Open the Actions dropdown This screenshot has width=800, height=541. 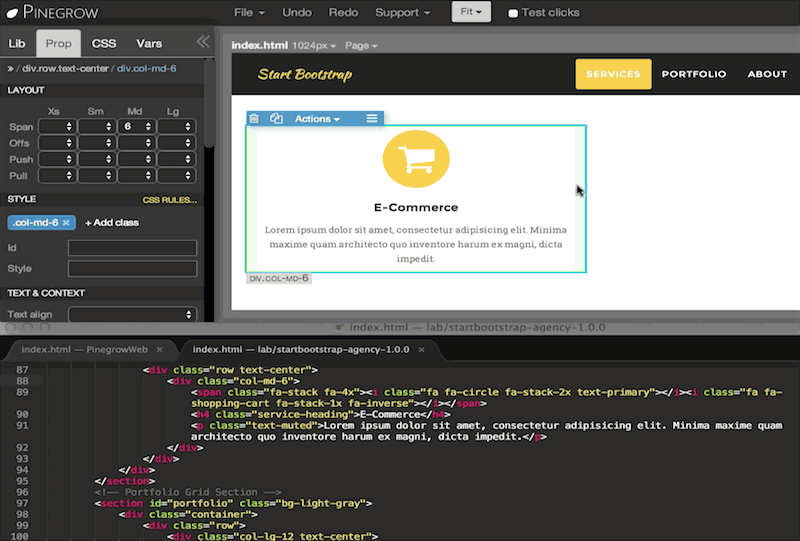(317, 118)
